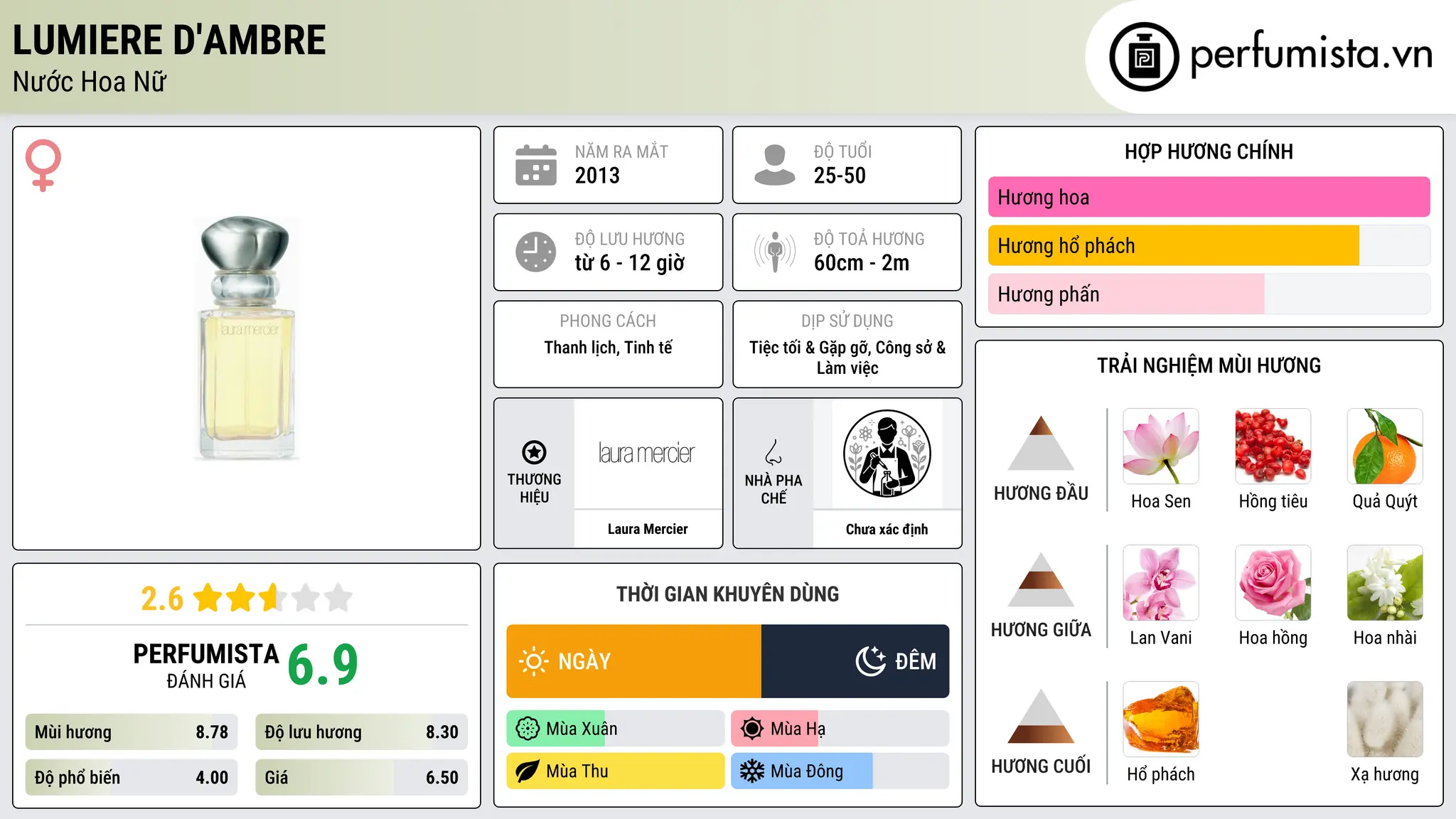This screenshot has height=819, width=1456.
Task: Click the Độ lưu hương score 8.30
Action: (442, 732)
